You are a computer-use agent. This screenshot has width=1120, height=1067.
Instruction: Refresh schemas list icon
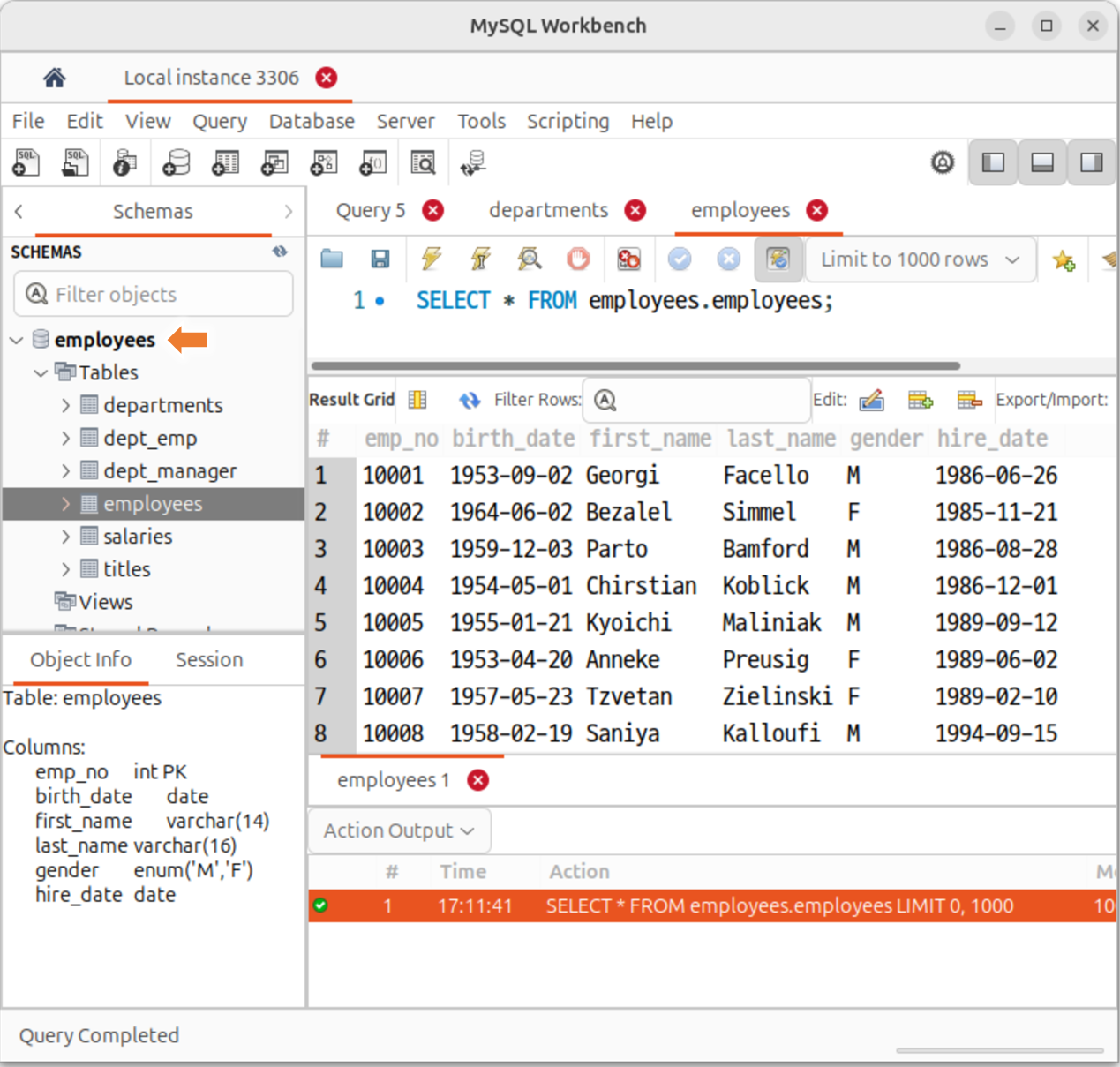click(x=280, y=252)
